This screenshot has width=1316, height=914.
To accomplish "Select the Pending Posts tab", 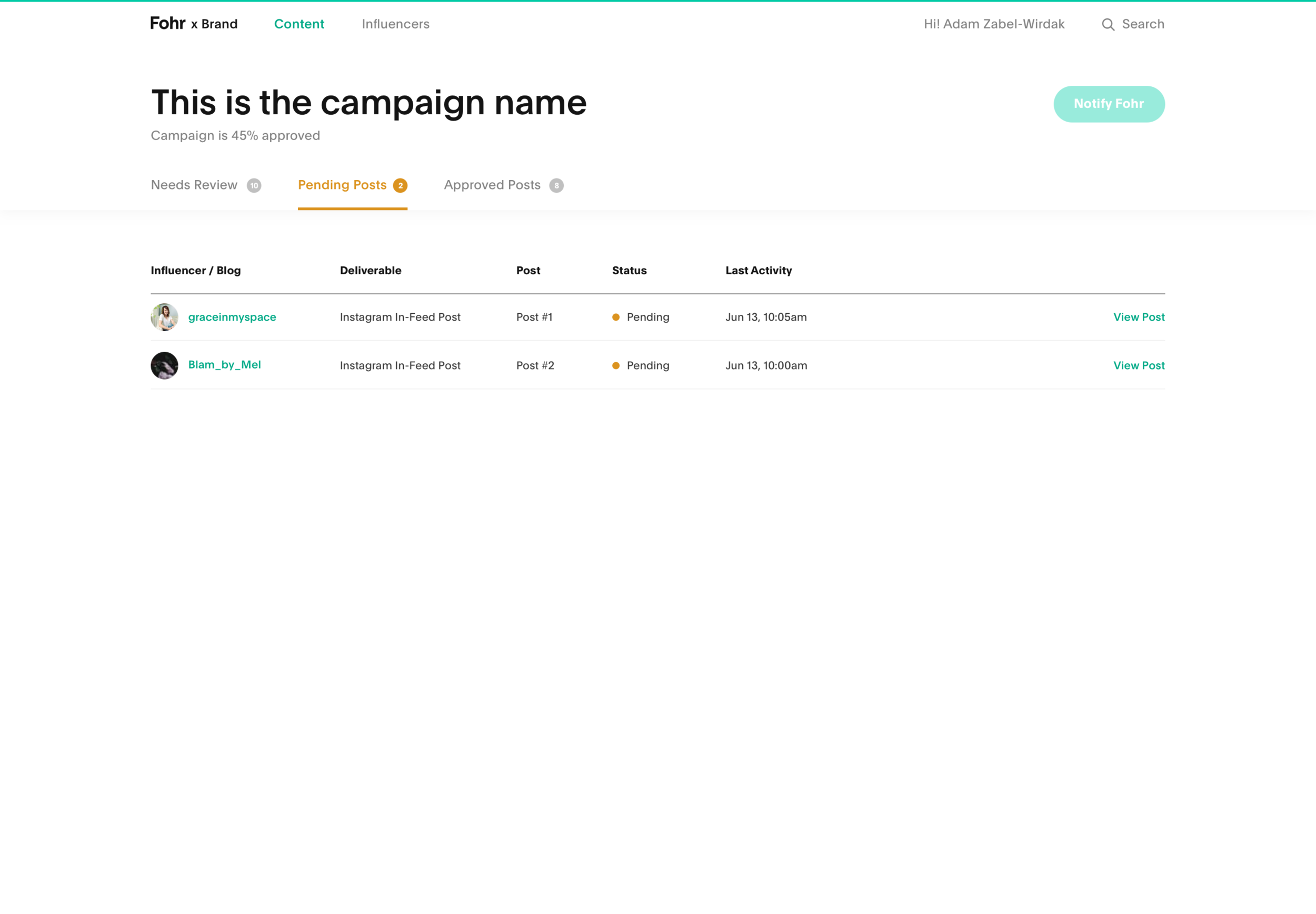I will point(342,185).
